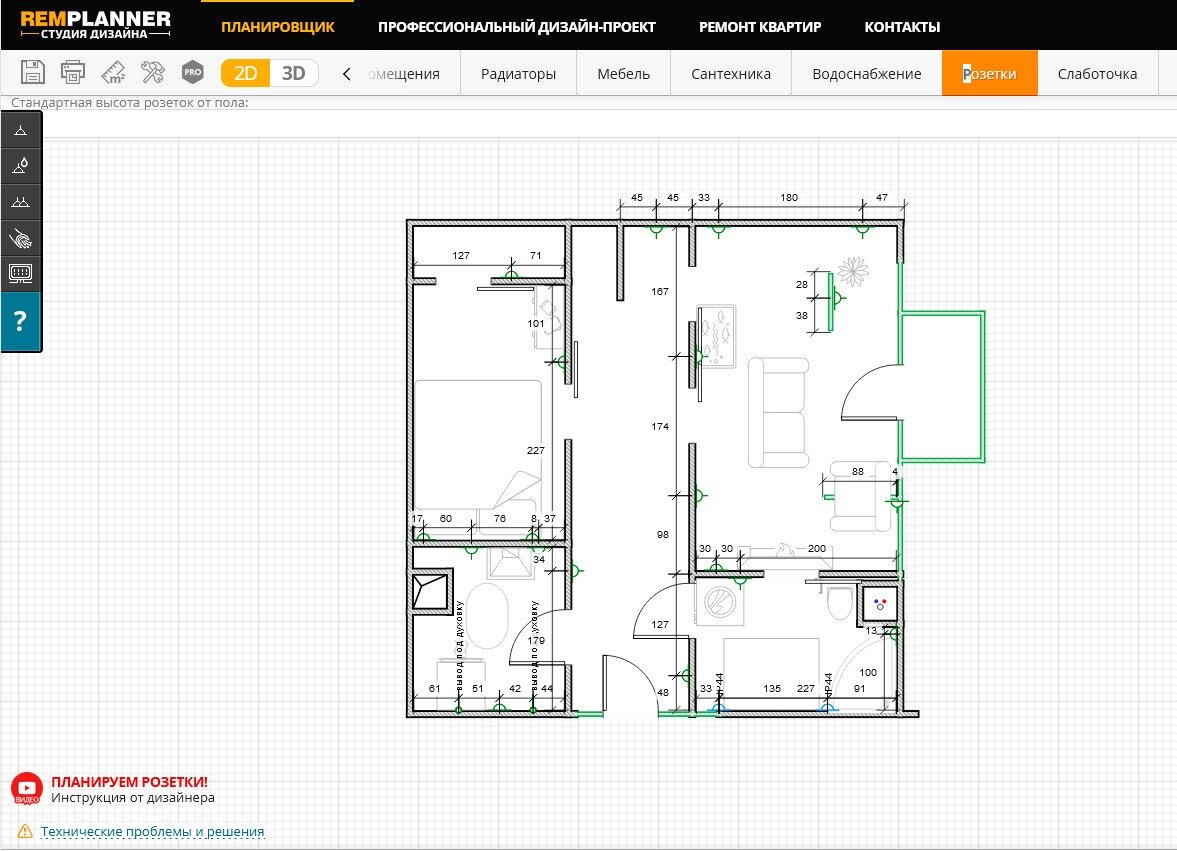Click the 174 dimension in the hallway
This screenshot has height=851, width=1177.
(x=660, y=426)
